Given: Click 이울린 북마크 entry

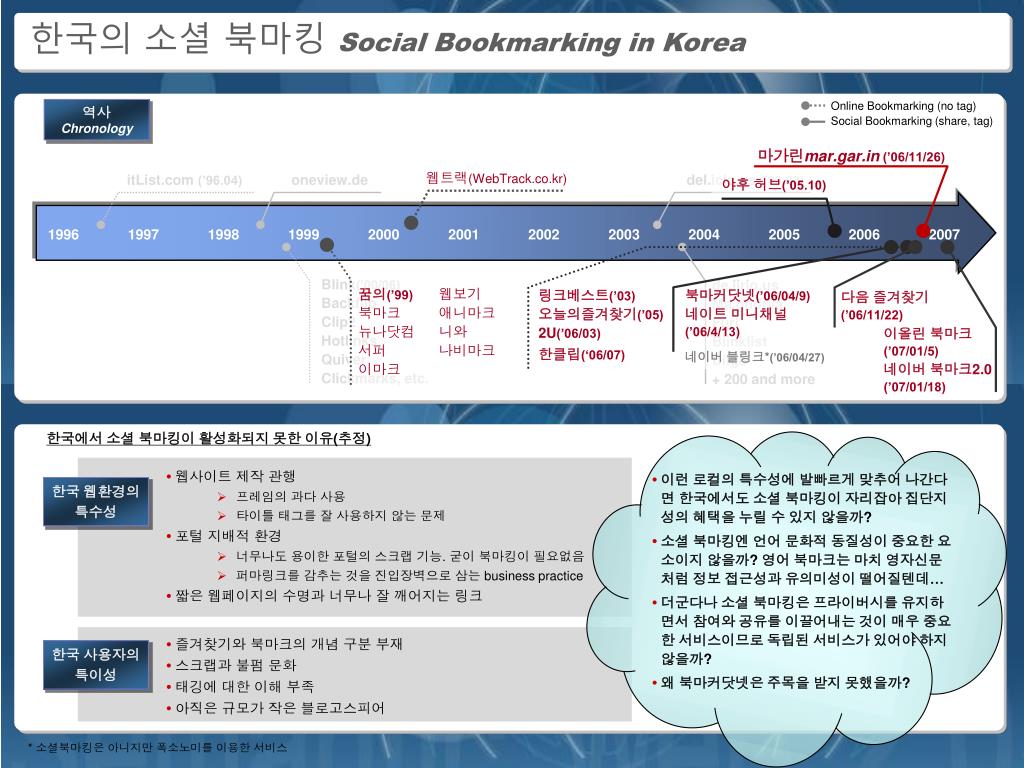Looking at the screenshot, I should coord(927,333).
